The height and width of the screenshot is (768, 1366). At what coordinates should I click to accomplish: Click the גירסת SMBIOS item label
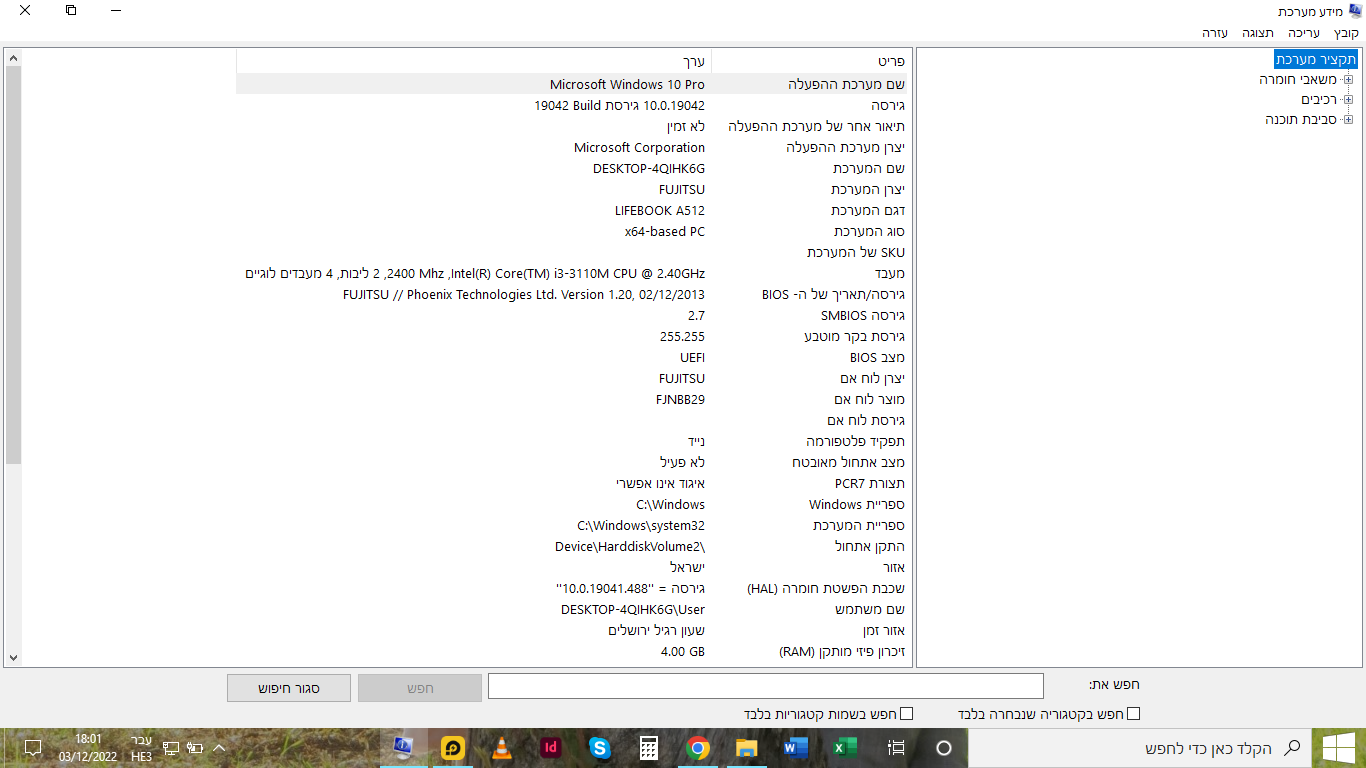coord(862,315)
